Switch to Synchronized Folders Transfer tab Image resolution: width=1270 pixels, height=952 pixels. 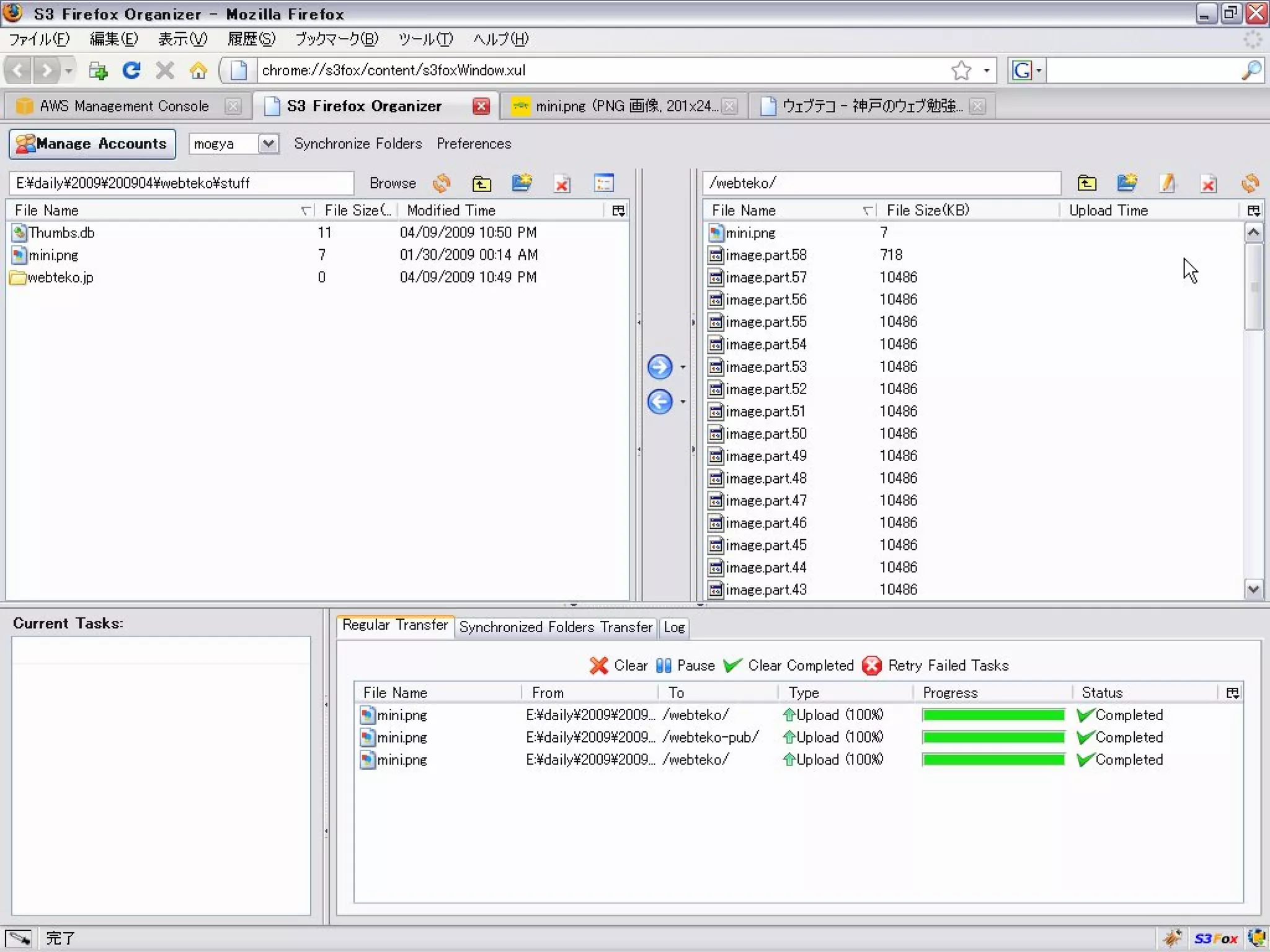[556, 627]
